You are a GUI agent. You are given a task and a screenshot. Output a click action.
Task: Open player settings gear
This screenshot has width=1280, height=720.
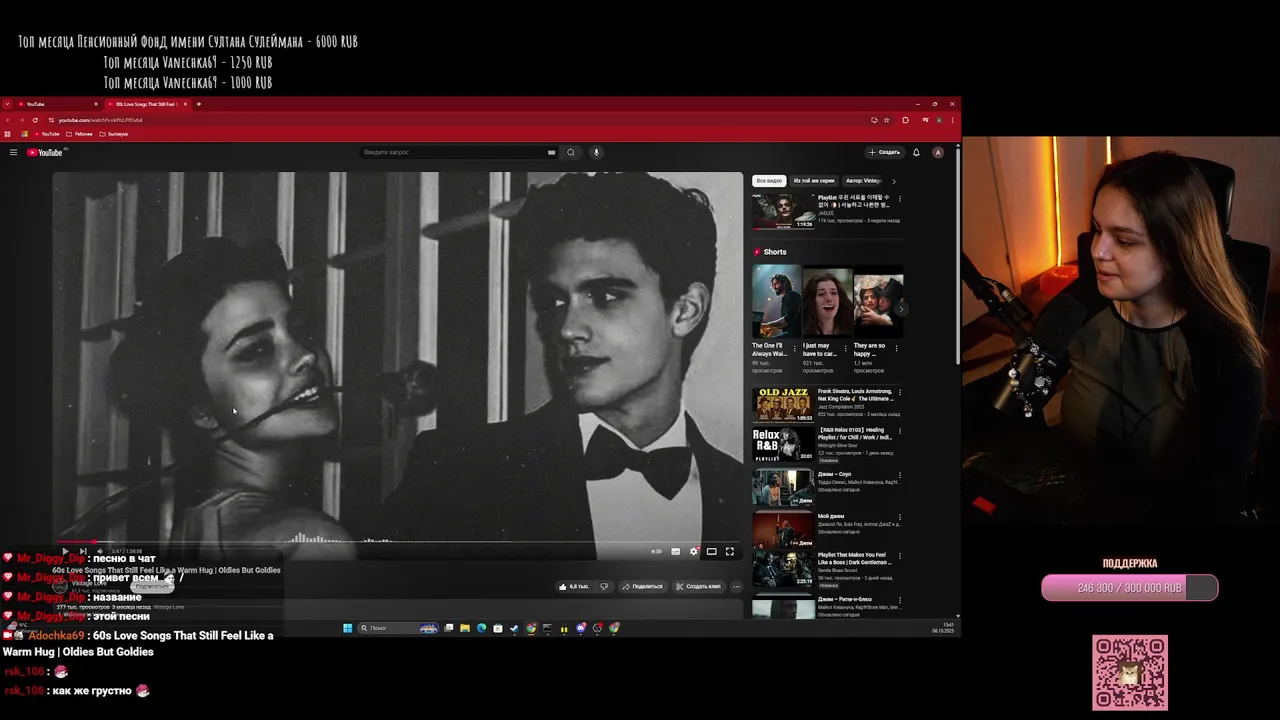tap(694, 551)
